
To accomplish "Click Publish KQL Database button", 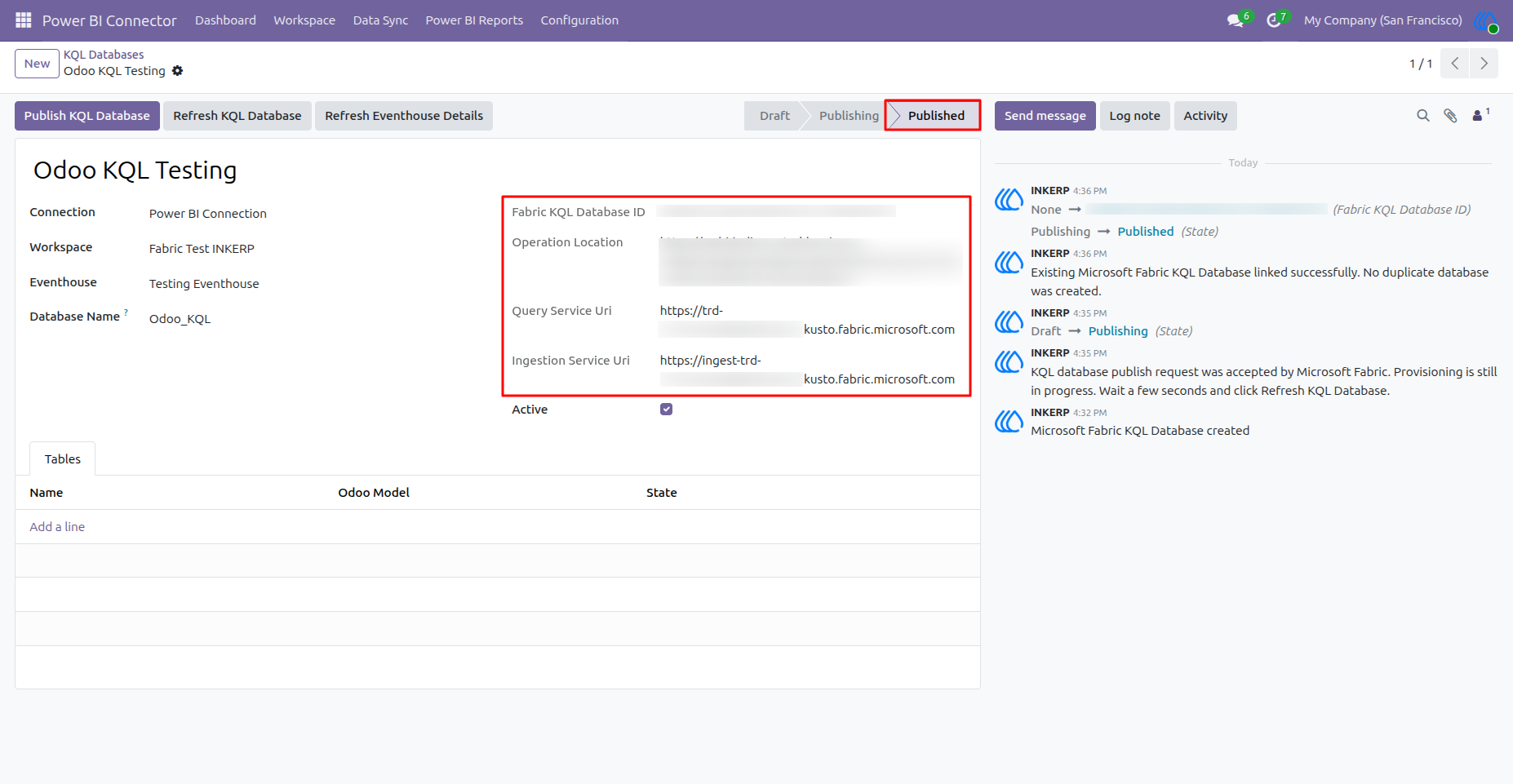I will tap(87, 116).
